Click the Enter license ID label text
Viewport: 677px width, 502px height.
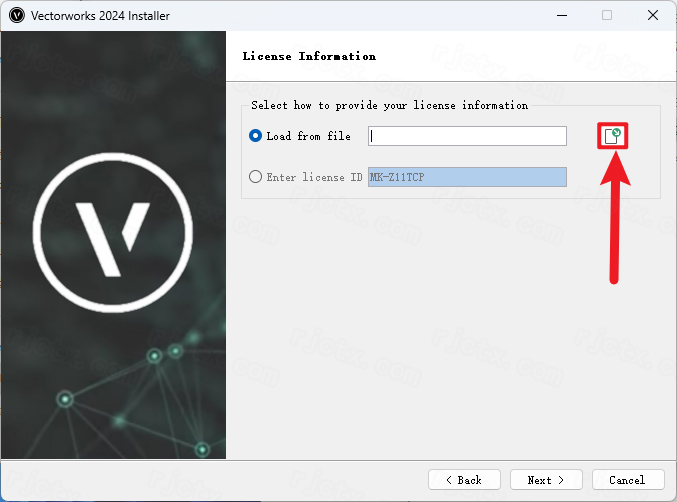coord(314,177)
